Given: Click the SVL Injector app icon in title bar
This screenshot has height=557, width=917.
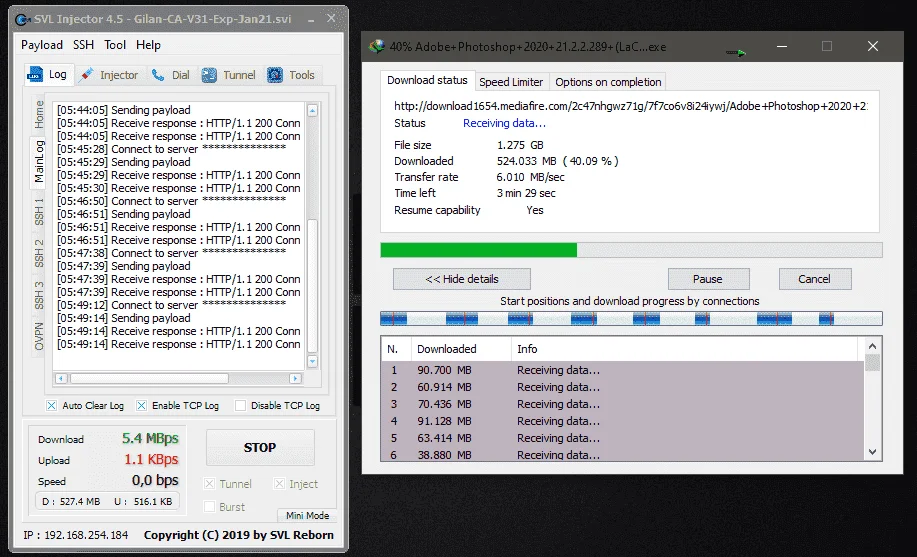Looking at the screenshot, I should (22, 19).
